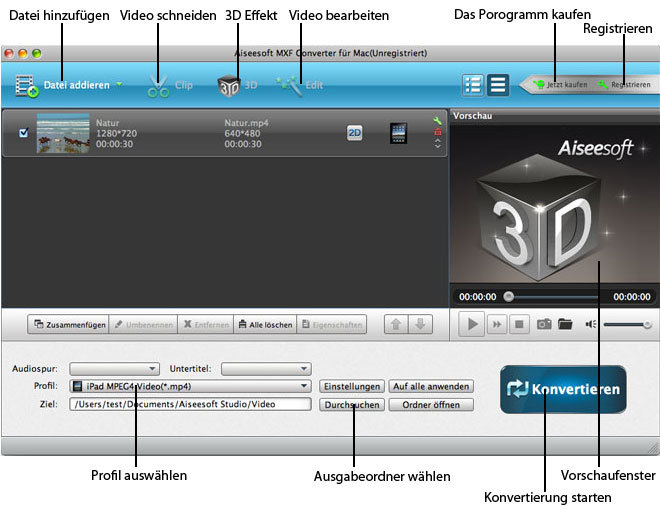Click the Umbenennen button
Screen dimensions: 660x509
pyautogui.click(x=144, y=325)
